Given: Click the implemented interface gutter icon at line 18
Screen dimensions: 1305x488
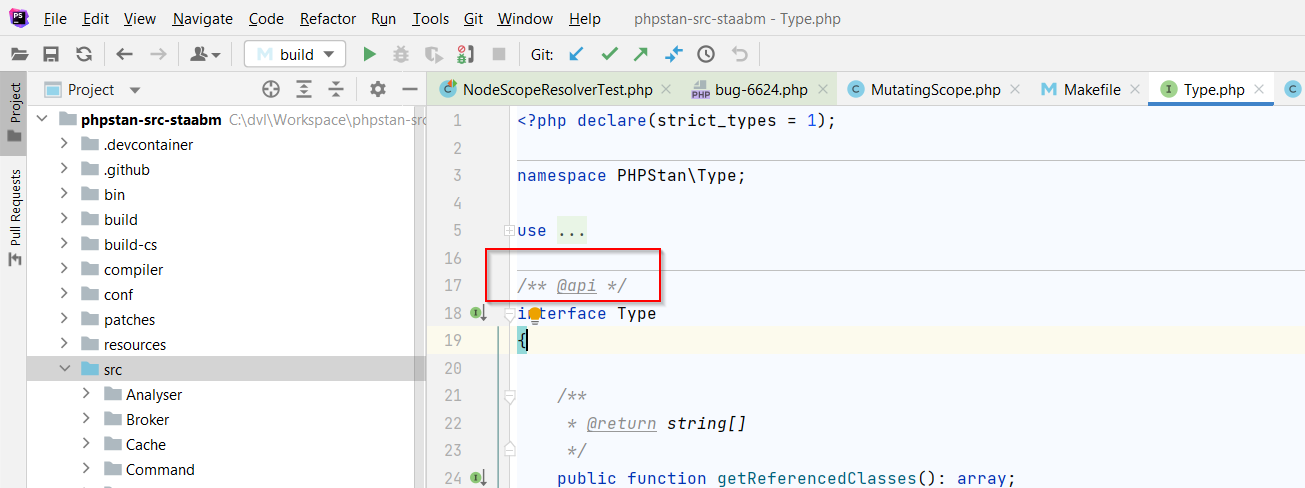Looking at the screenshot, I should coord(478,313).
